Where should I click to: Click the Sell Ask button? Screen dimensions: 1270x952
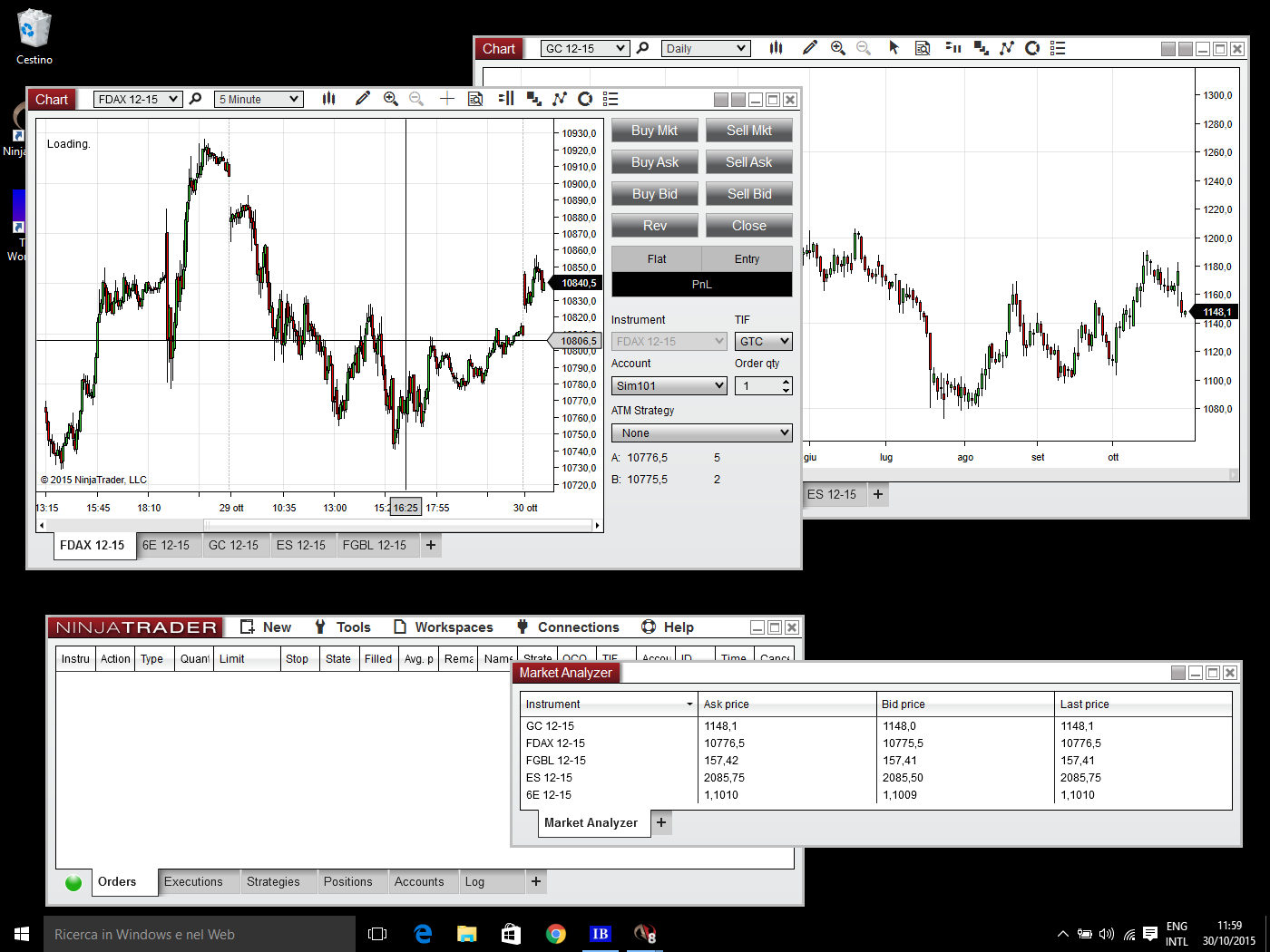coord(749,162)
